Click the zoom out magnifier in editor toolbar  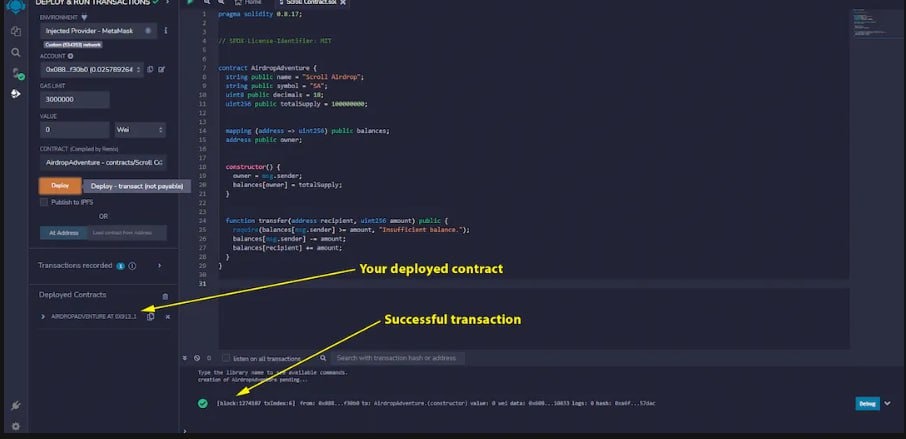(207, 2)
